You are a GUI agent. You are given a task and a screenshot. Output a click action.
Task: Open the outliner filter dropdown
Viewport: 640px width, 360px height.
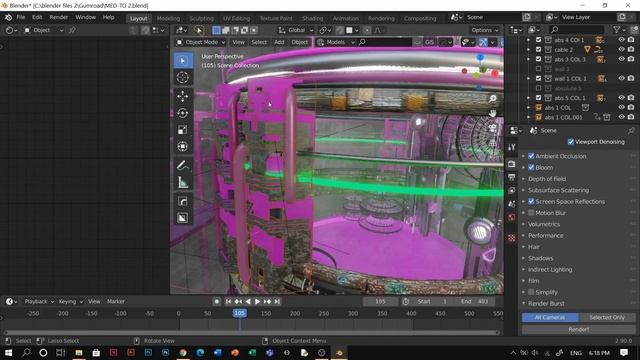click(619, 30)
